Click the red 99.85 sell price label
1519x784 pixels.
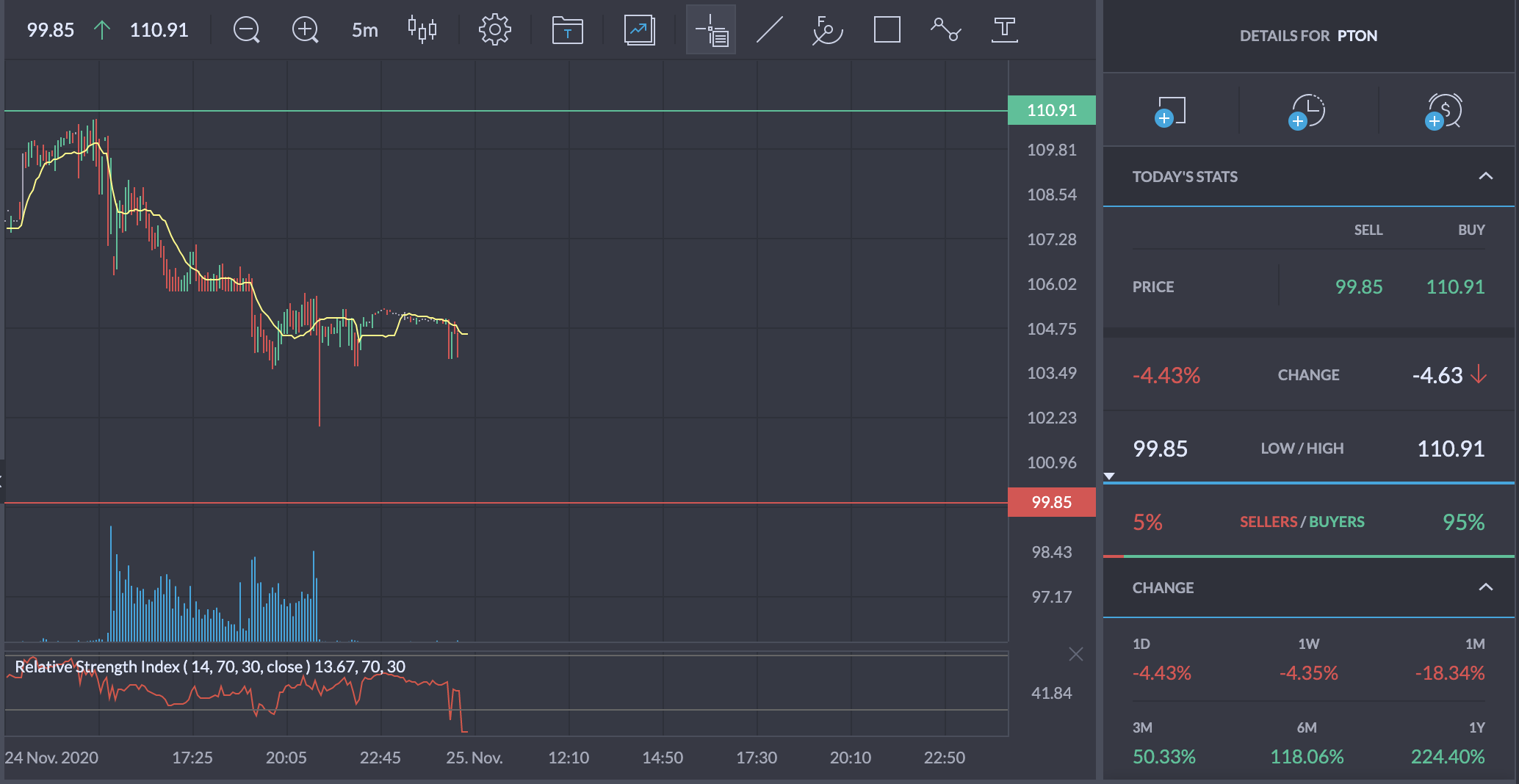pos(1051,502)
